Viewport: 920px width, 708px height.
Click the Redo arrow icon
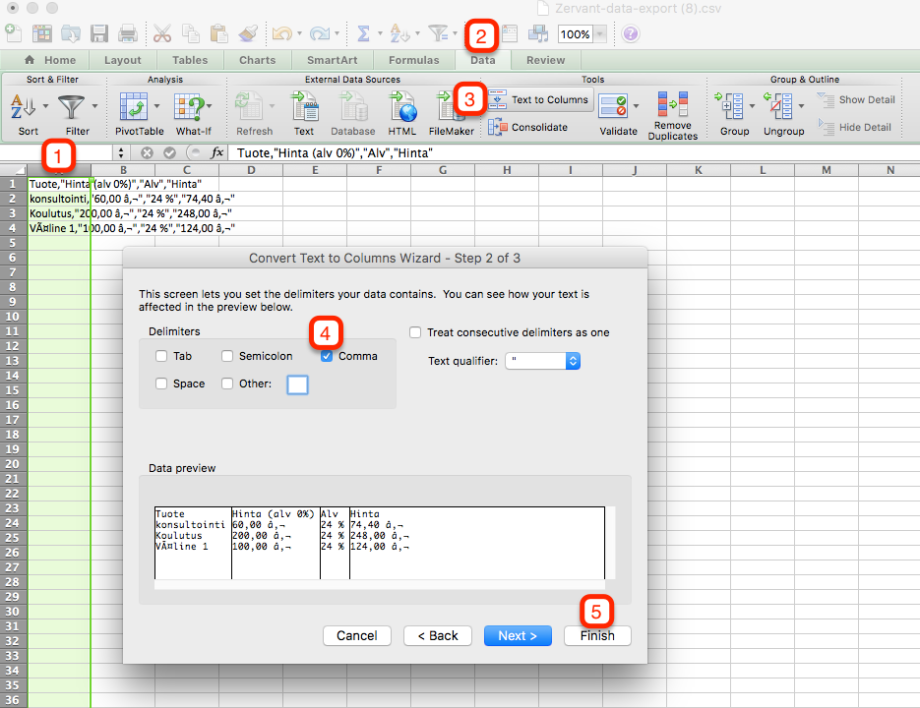click(x=320, y=33)
